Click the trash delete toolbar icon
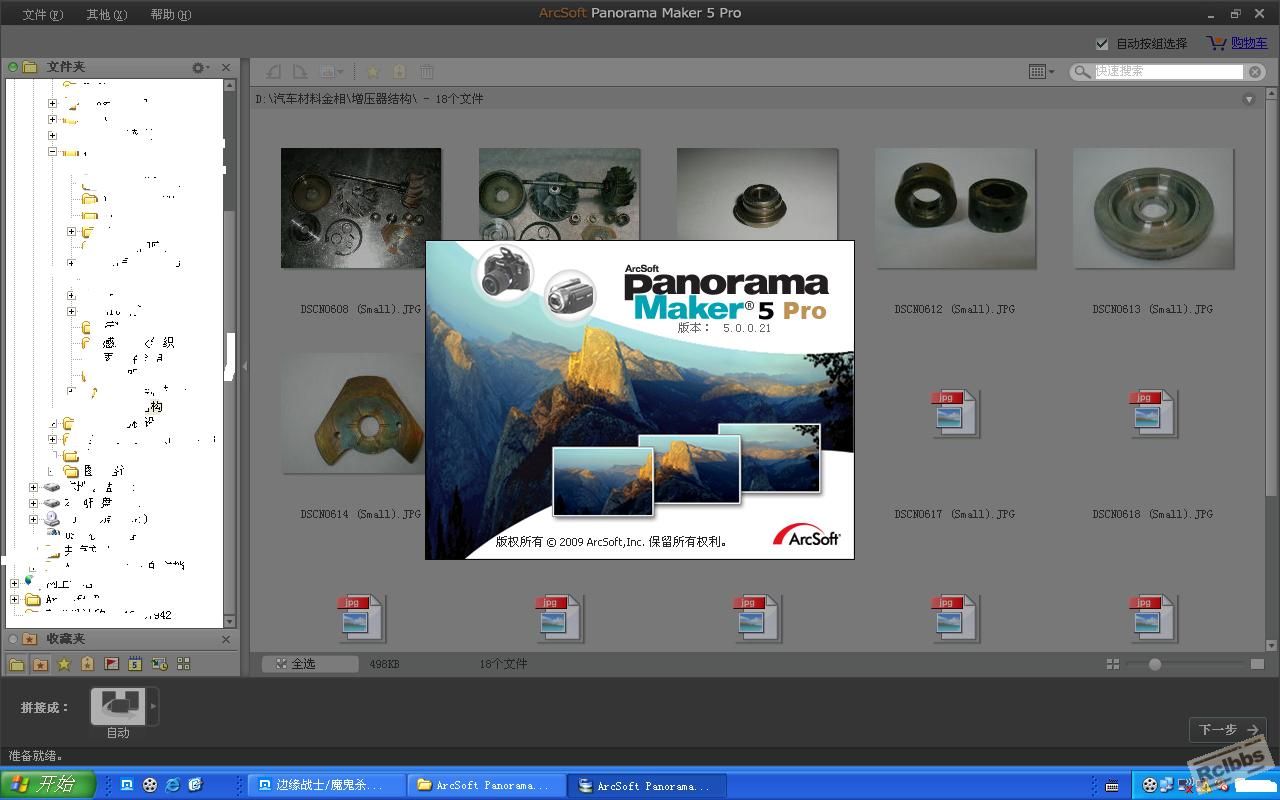 pyautogui.click(x=427, y=72)
